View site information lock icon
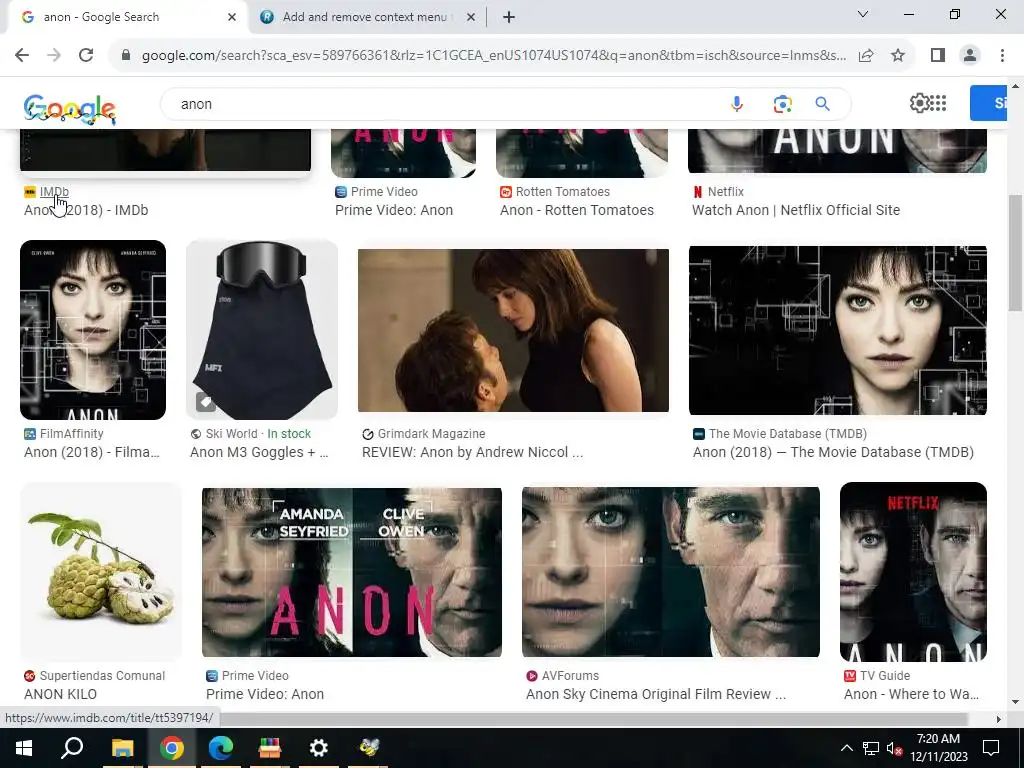Screen dimensions: 1024x768 [x=126, y=56]
